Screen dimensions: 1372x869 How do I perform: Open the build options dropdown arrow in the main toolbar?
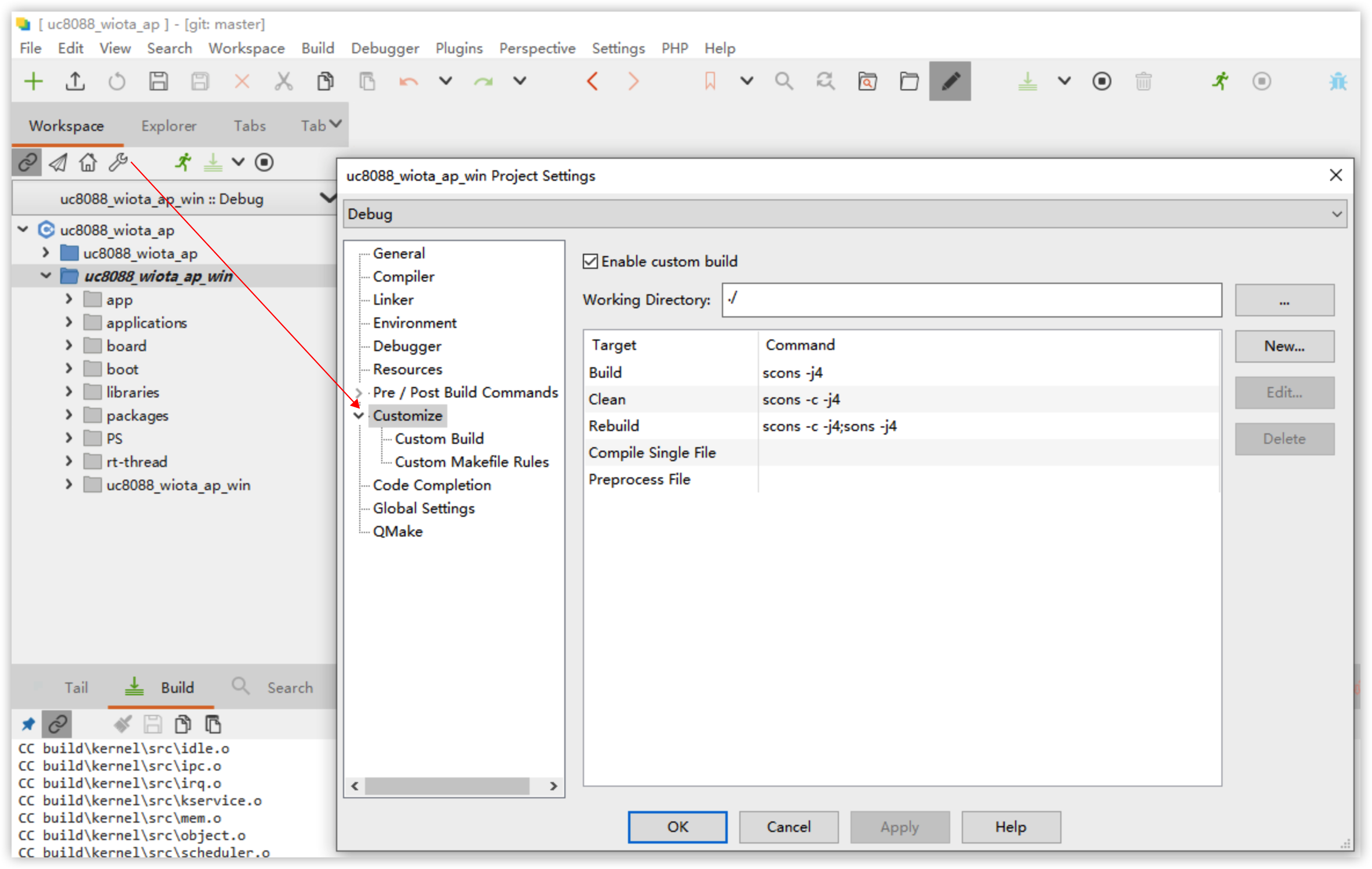[1064, 81]
